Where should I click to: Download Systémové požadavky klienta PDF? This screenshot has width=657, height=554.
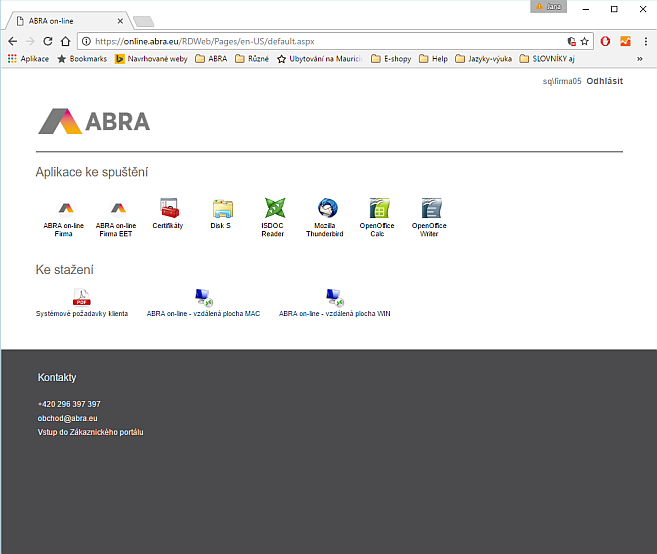[82, 298]
